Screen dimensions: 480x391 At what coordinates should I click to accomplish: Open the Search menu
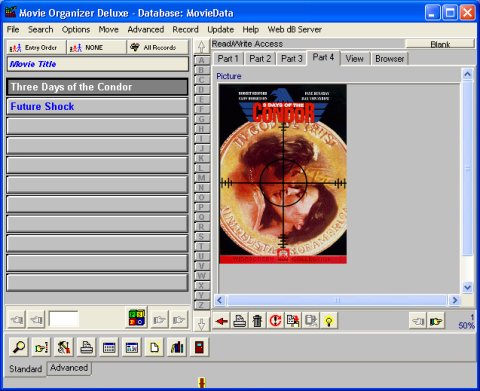pyautogui.click(x=40, y=29)
